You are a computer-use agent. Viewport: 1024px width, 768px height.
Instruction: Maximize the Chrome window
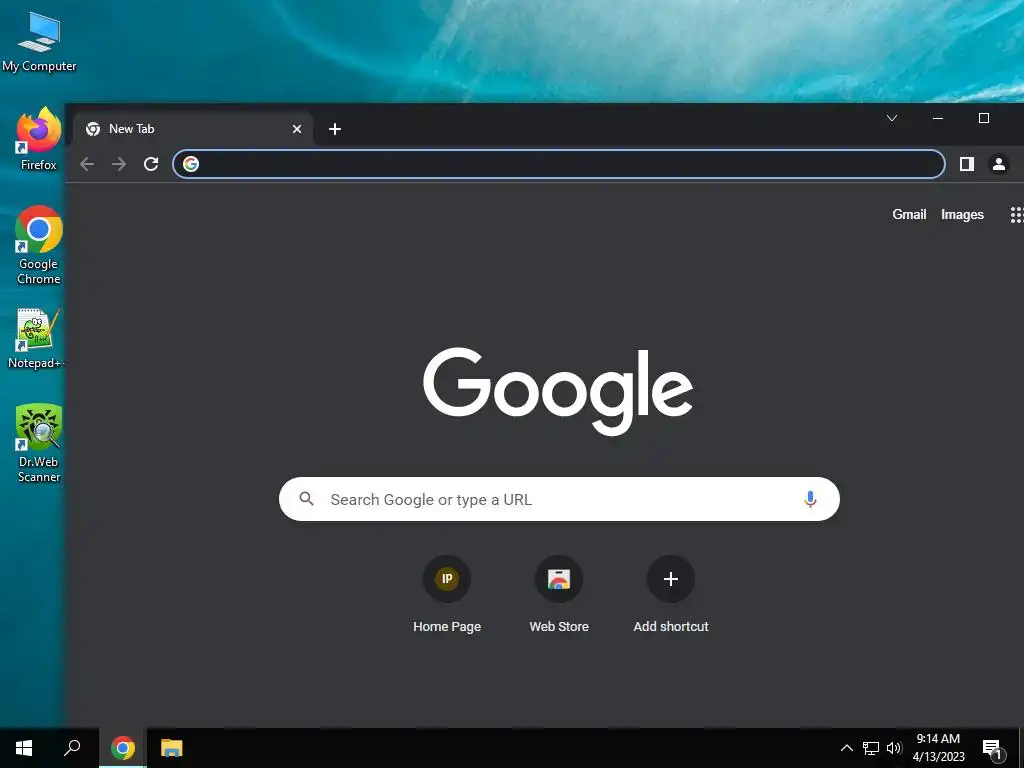(x=984, y=118)
